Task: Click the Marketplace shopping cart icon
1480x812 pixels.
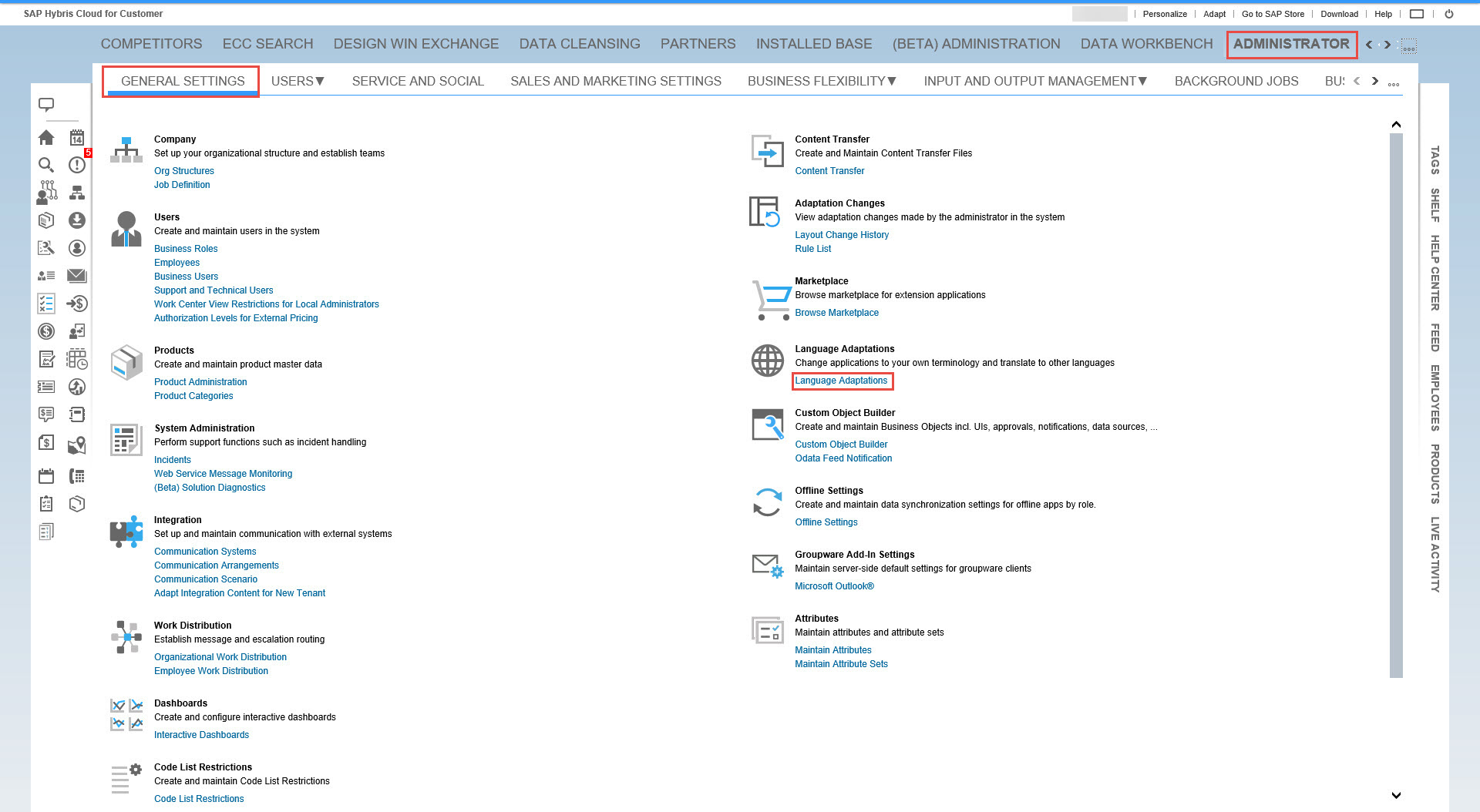Action: point(772,300)
